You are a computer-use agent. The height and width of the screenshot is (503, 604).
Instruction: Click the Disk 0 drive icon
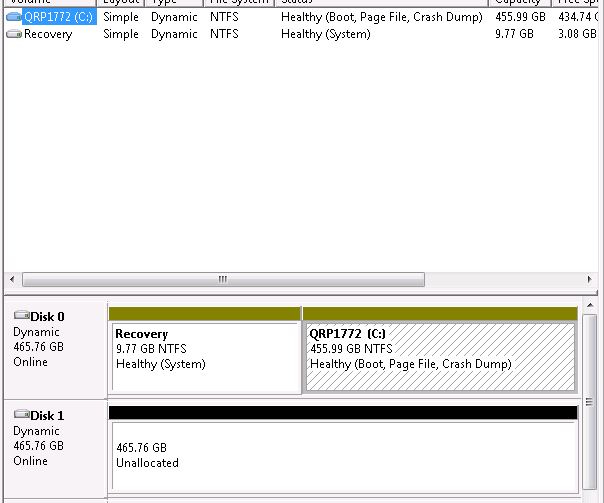pos(22,315)
